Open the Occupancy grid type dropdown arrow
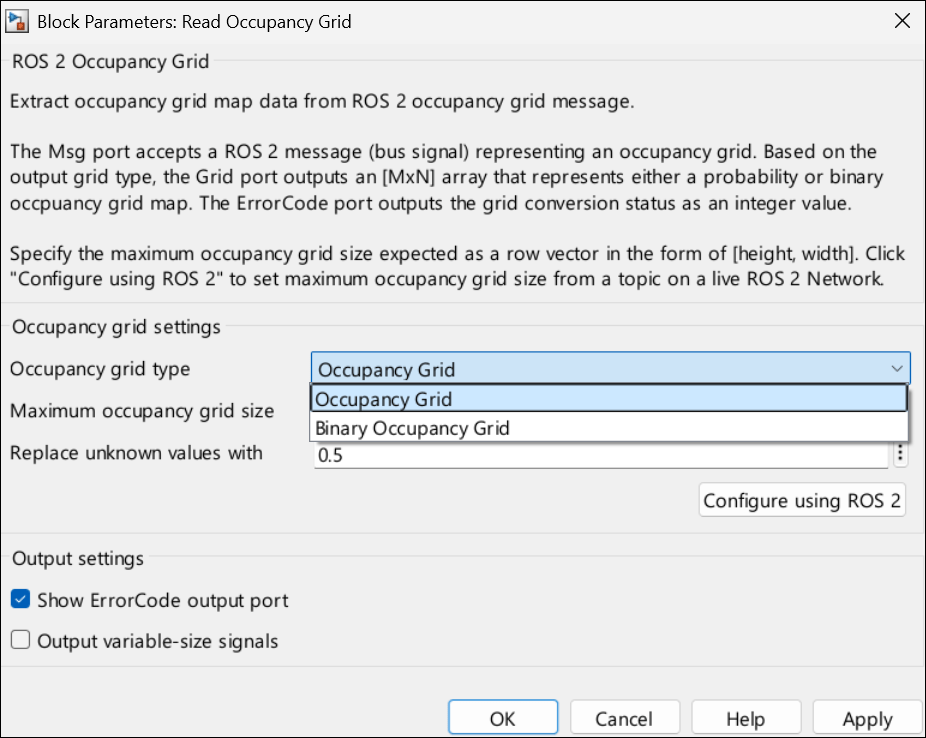This screenshot has width=926, height=738. tap(897, 368)
